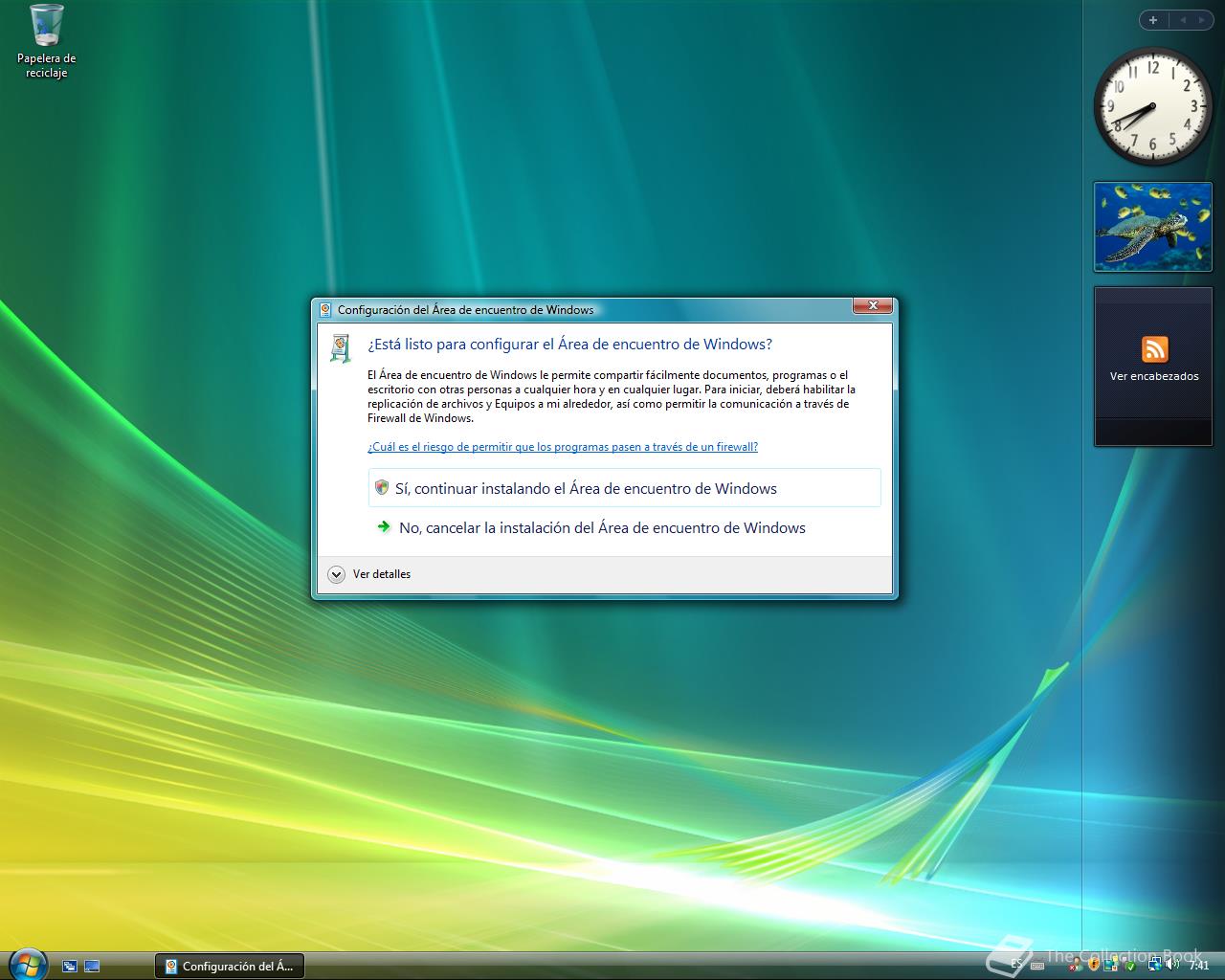This screenshot has height=980, width=1225.
Task: Click the sidebar next page arrow
Action: point(1201,20)
